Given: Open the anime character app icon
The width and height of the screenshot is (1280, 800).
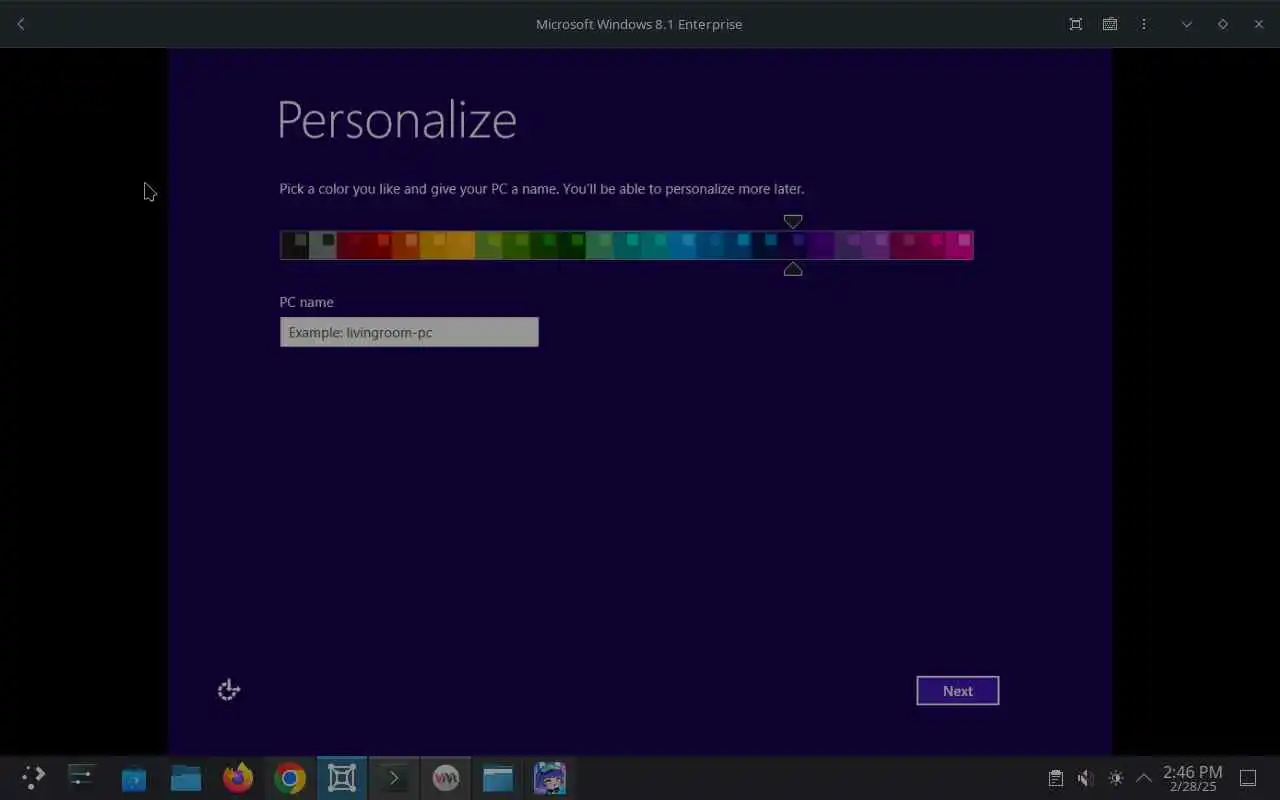Looking at the screenshot, I should point(550,778).
